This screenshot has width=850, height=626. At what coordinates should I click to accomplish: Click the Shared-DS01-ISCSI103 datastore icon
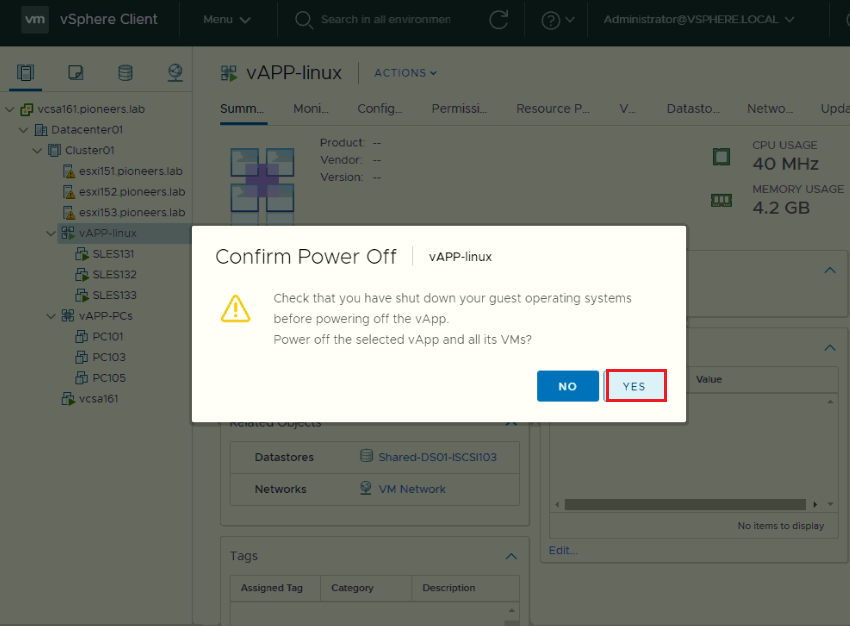click(x=366, y=456)
